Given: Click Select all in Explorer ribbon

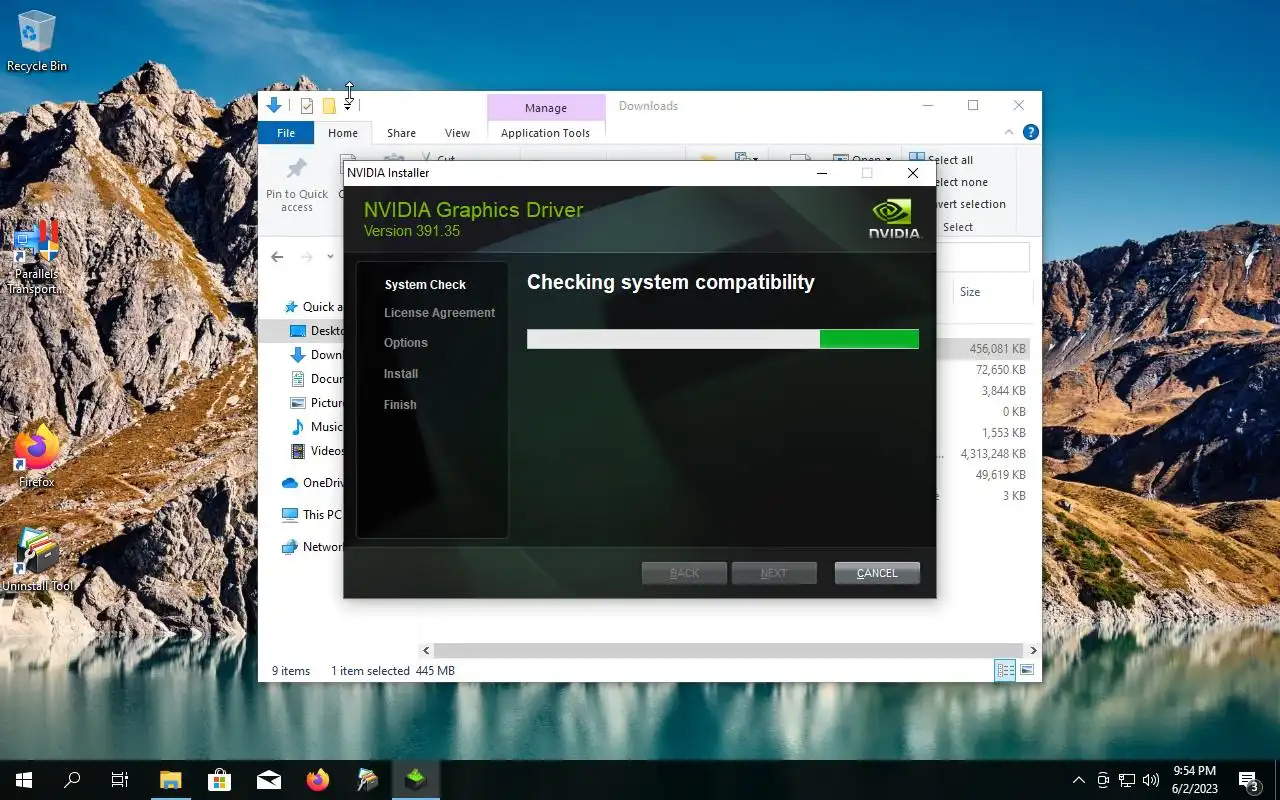Looking at the screenshot, I should [941, 160].
